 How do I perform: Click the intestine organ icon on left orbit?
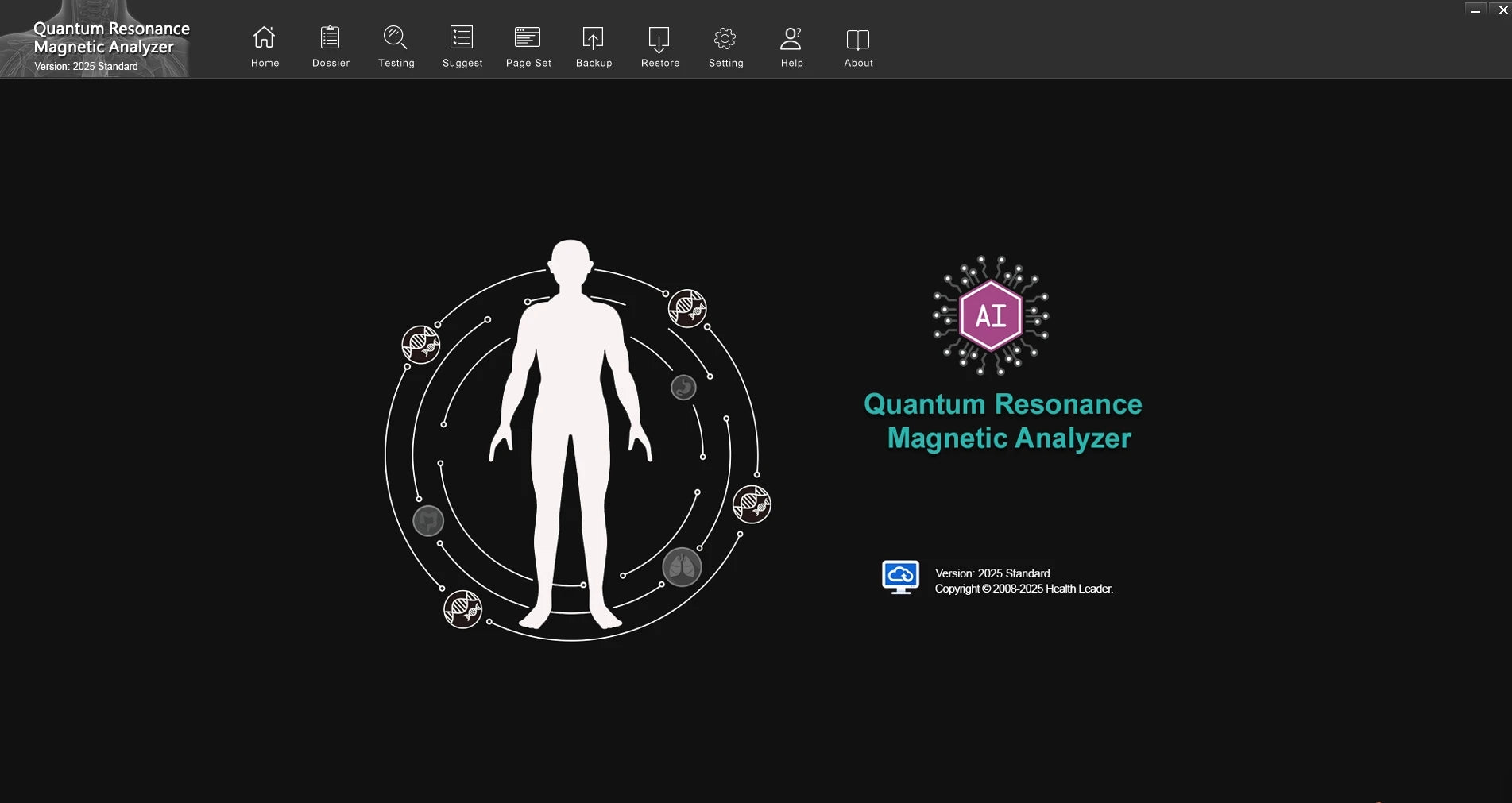coord(428,521)
